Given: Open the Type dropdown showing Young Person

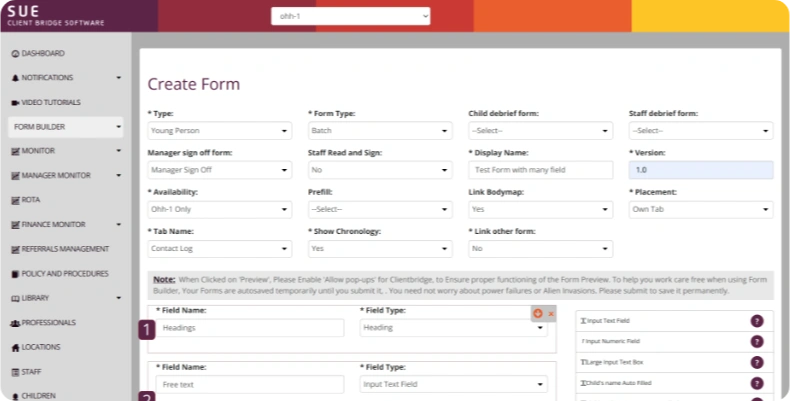Looking at the screenshot, I should point(219,131).
